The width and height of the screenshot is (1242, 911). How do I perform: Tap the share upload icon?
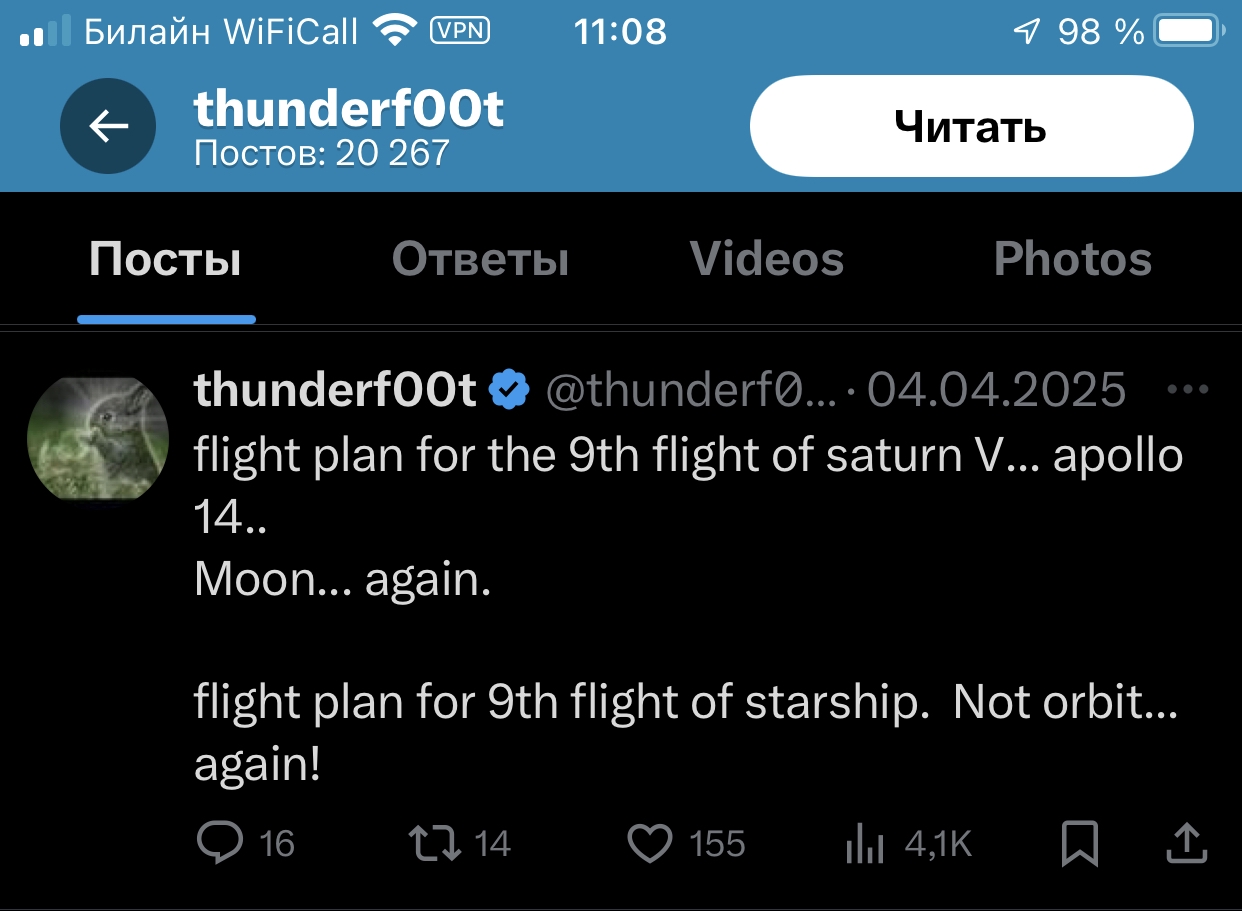(x=1187, y=843)
